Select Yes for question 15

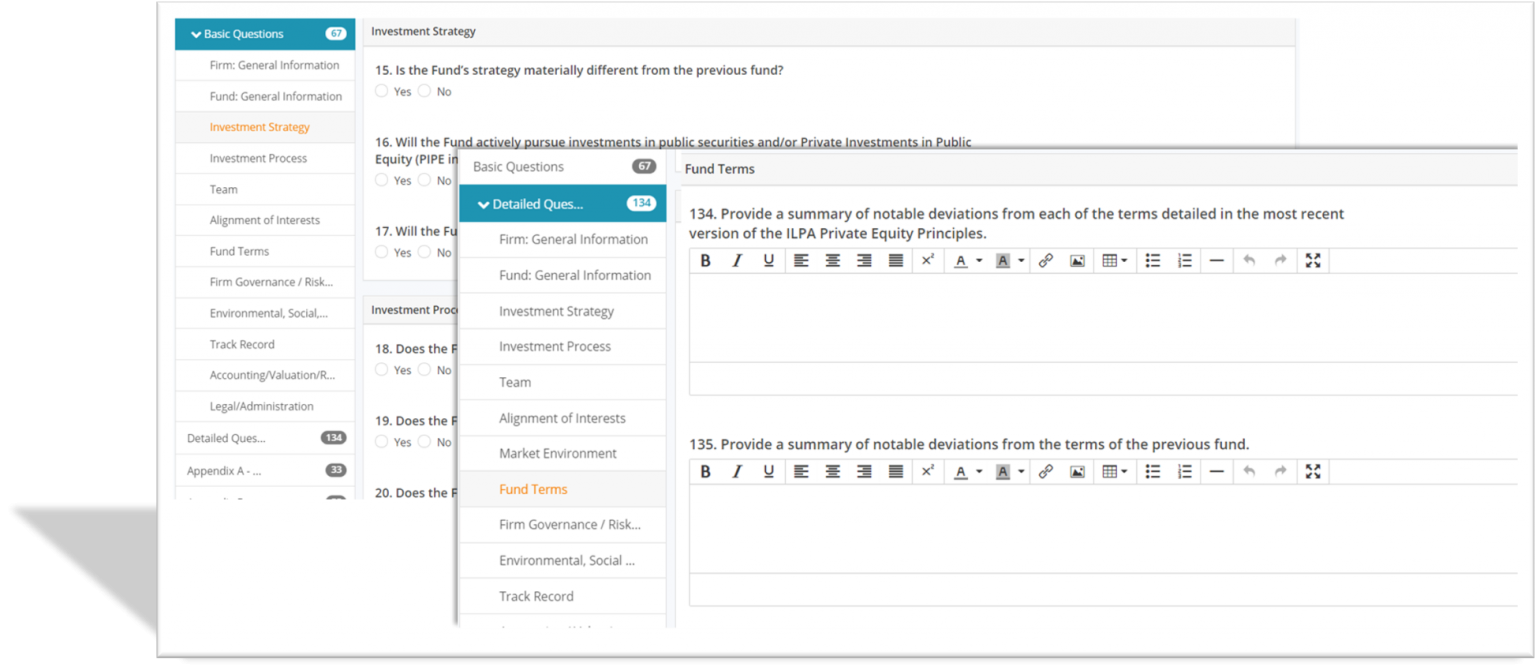(381, 91)
